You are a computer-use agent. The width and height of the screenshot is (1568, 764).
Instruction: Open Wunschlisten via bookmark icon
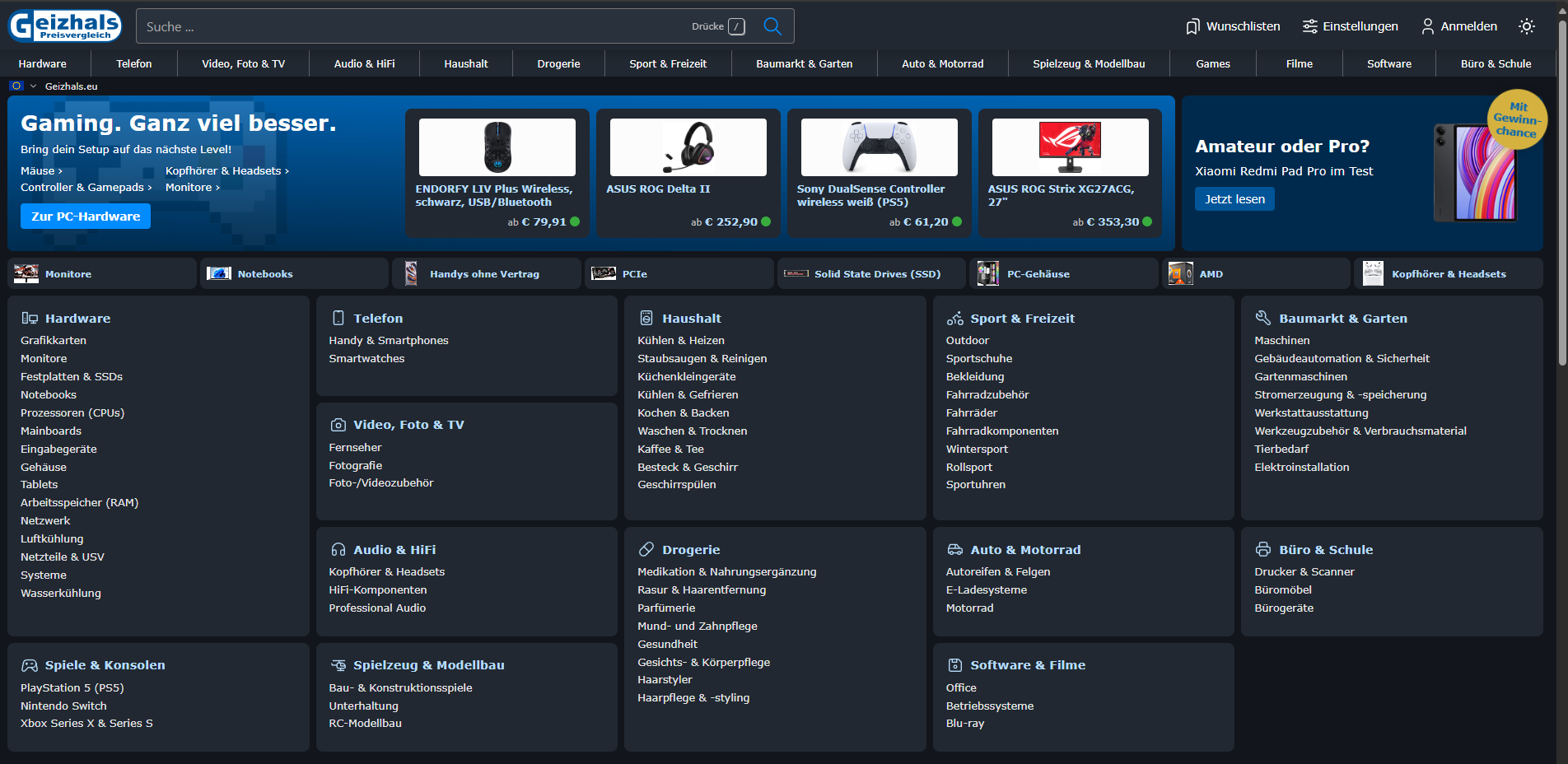click(x=1192, y=26)
